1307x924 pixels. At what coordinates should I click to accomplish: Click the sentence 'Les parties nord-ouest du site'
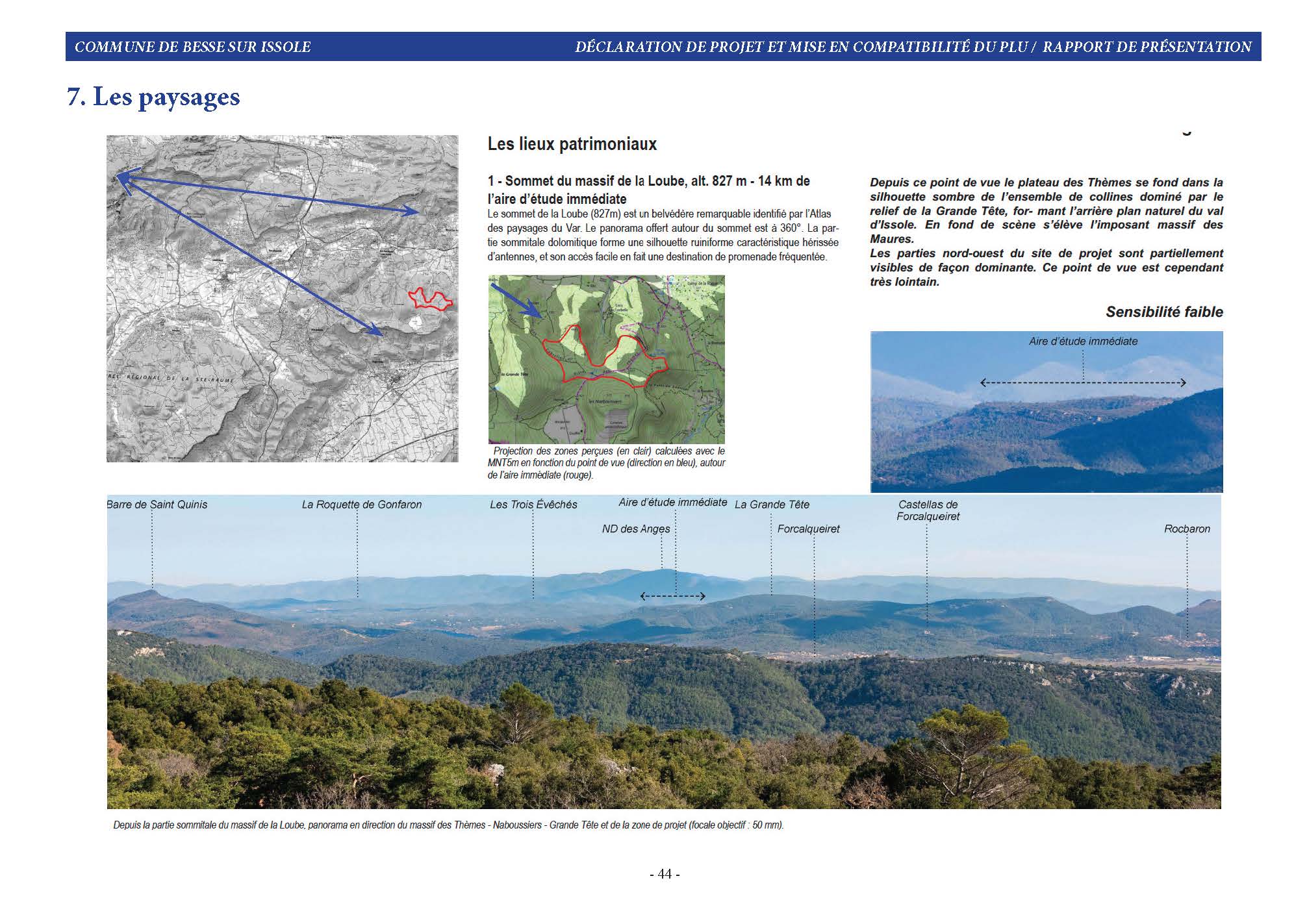click(1047, 268)
